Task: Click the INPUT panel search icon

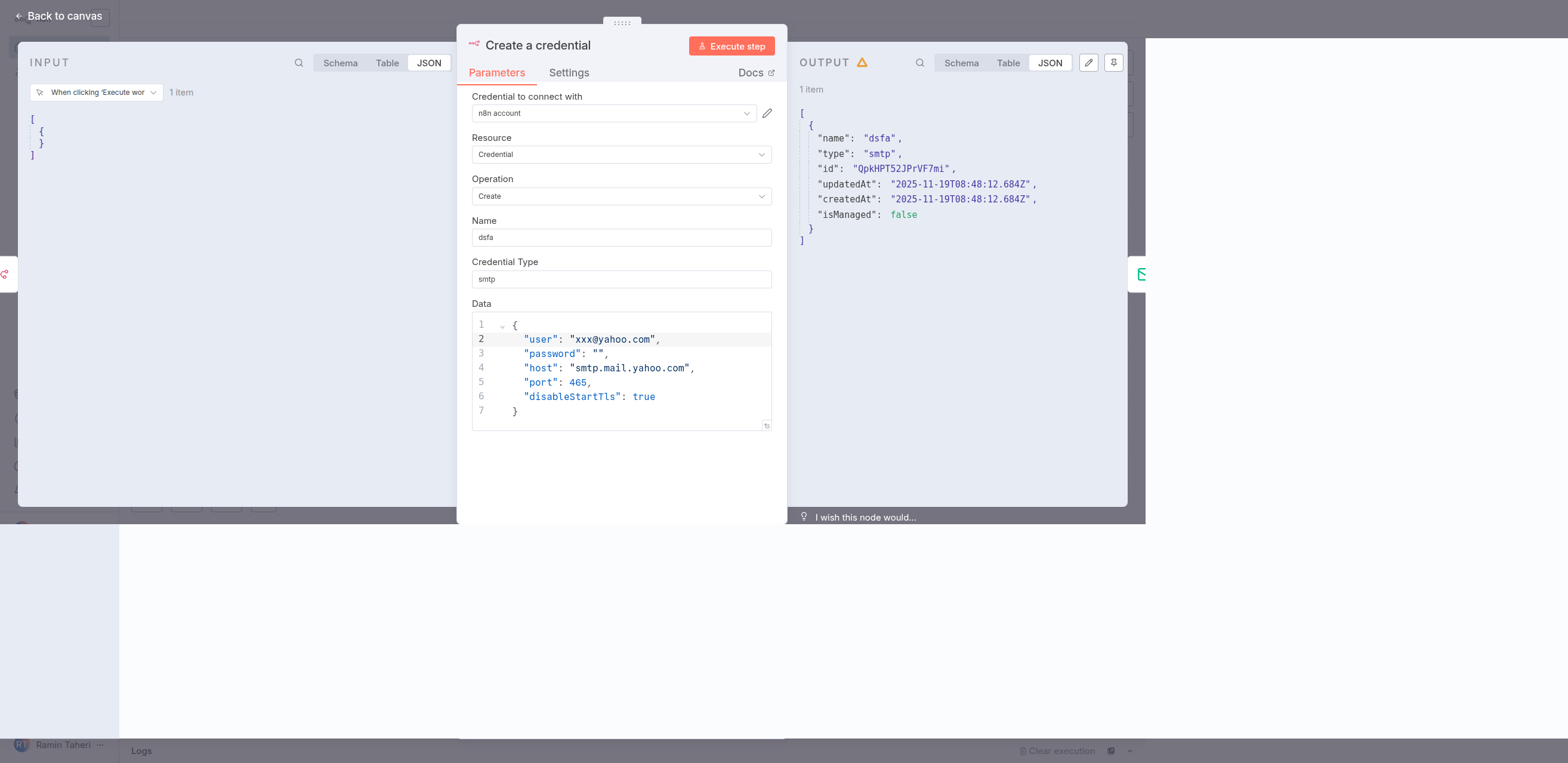Action: coord(298,63)
